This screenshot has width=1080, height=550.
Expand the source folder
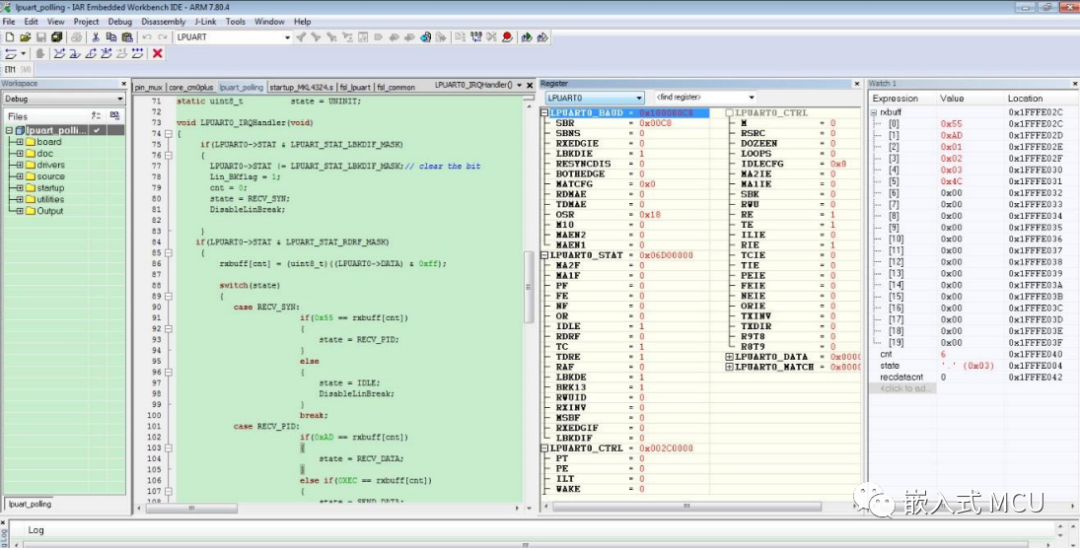(20, 176)
